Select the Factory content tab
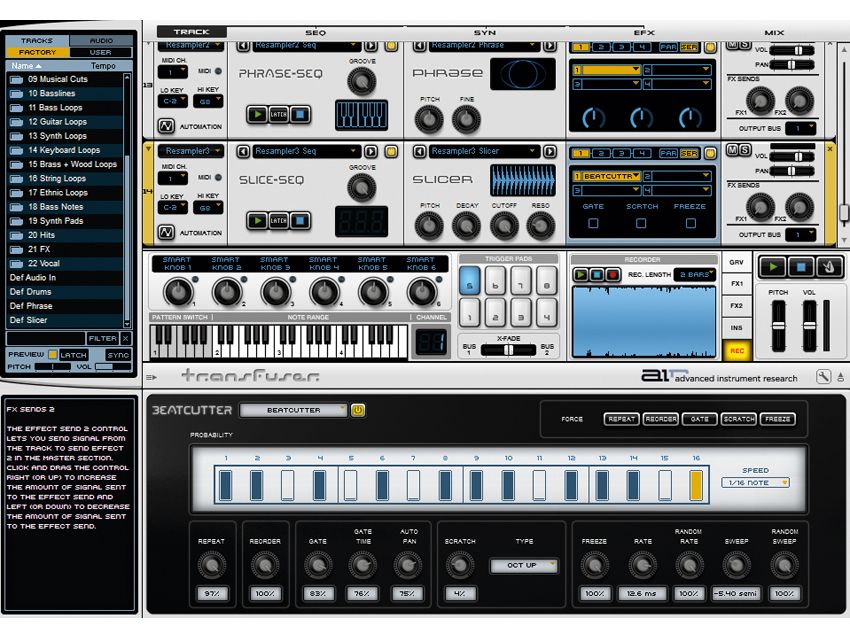The height and width of the screenshot is (638, 850). point(37,53)
